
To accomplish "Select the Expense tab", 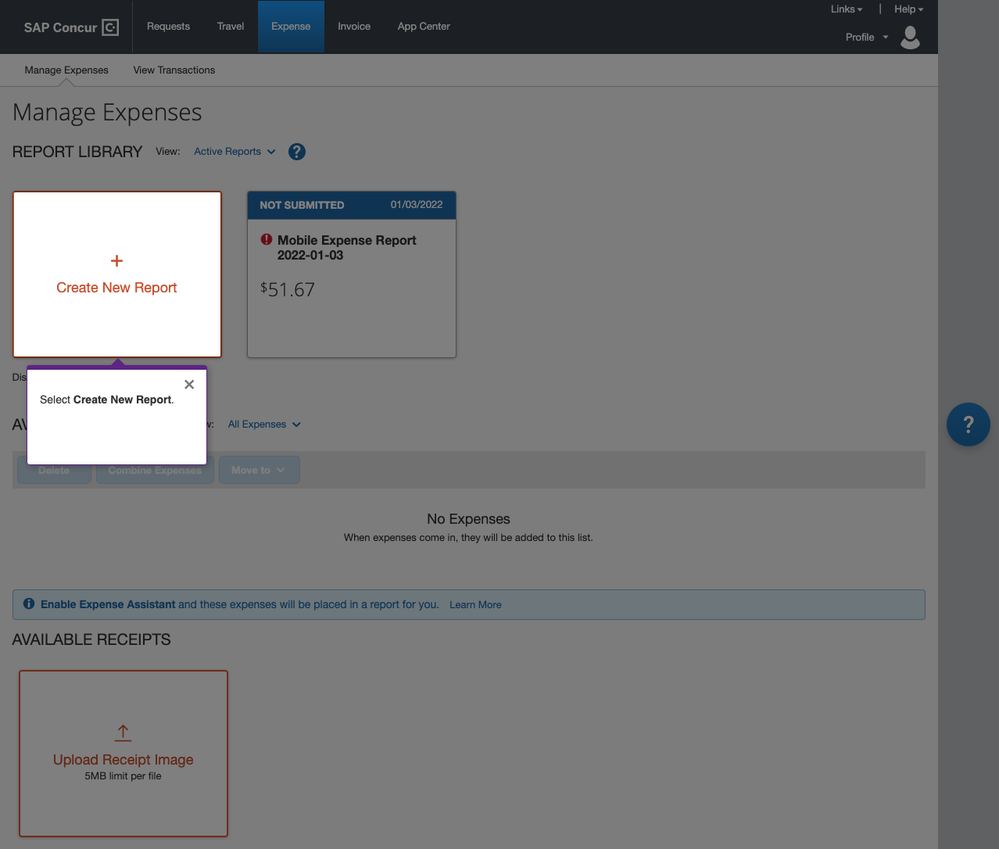I will pos(291,27).
